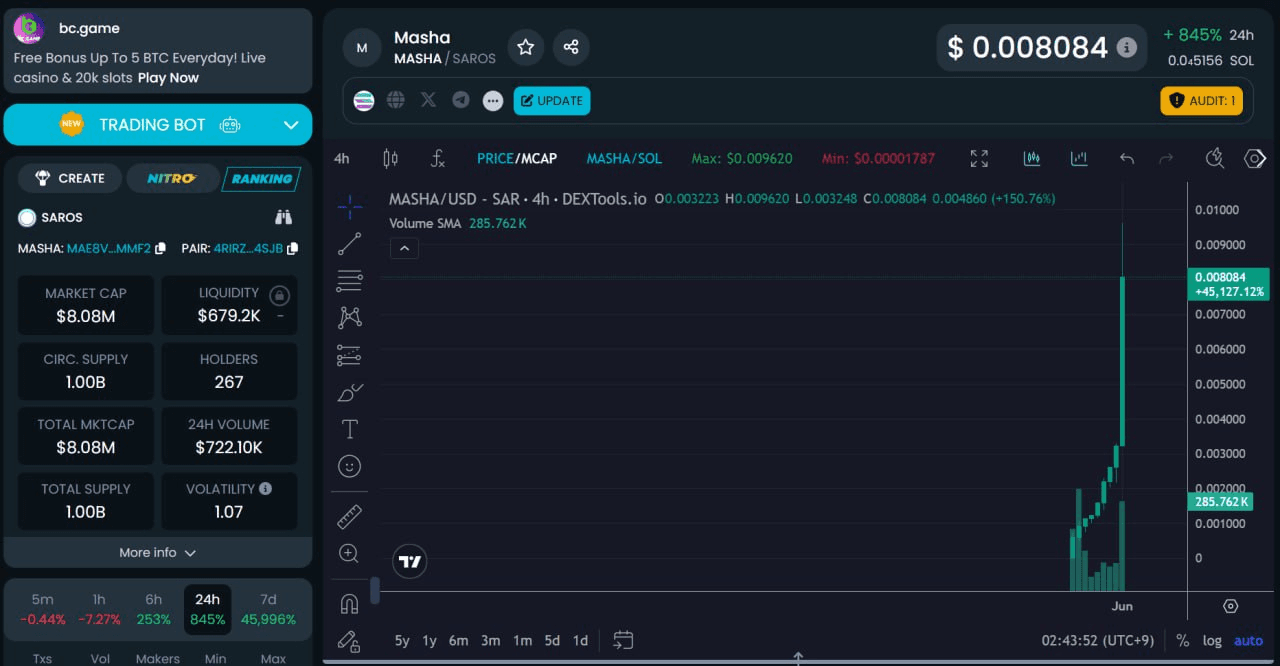Open price info icon next to $0.008084

coord(1126,47)
